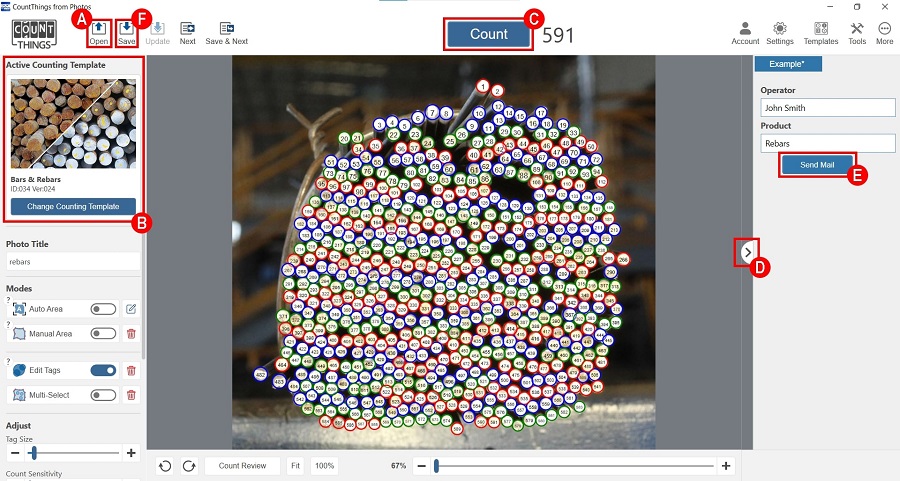Enable the Auto Area mode

coord(103,309)
